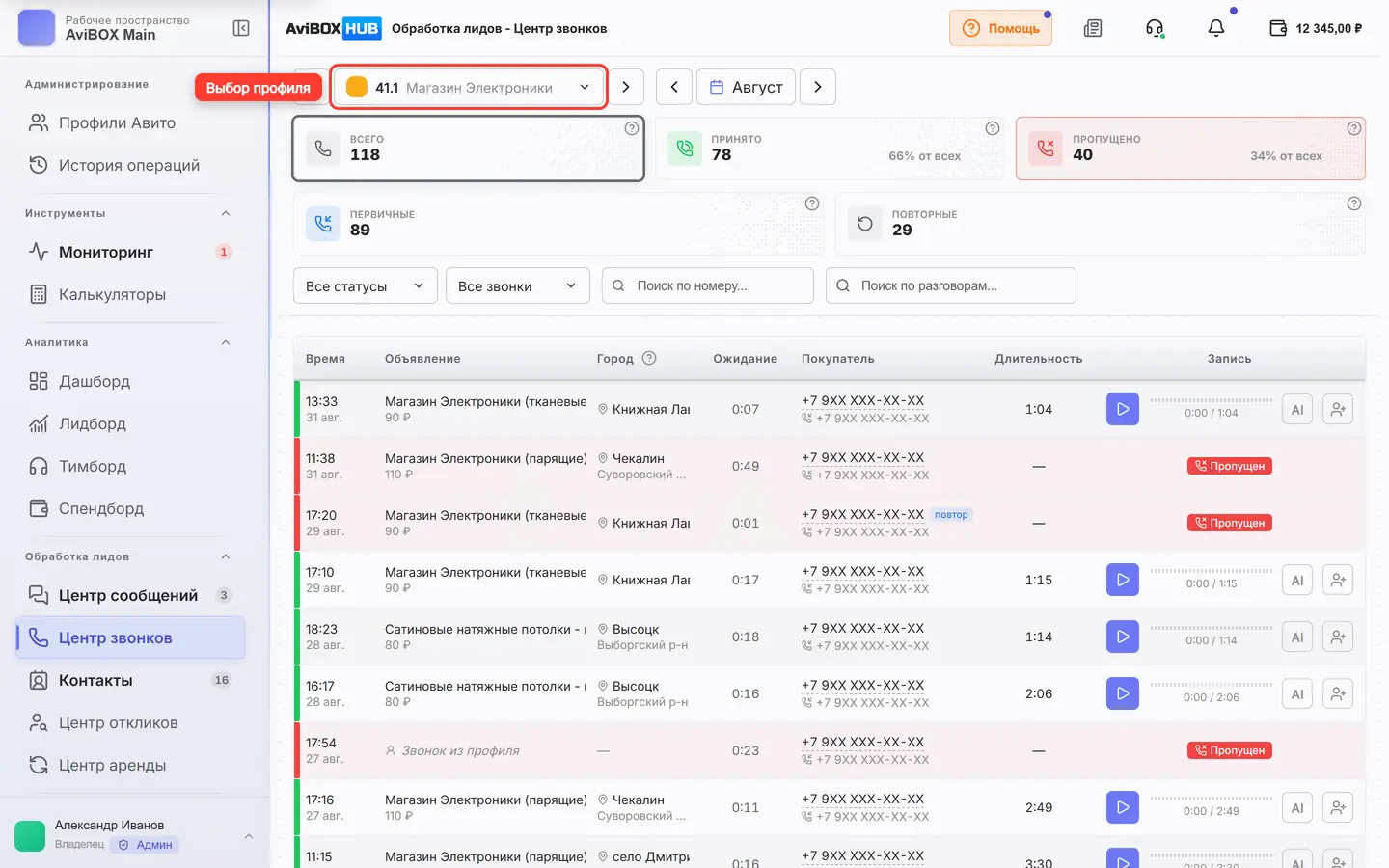The image size is (1389, 868).
Task: Collapse the Аналитика sidebar section
Action: point(226,342)
